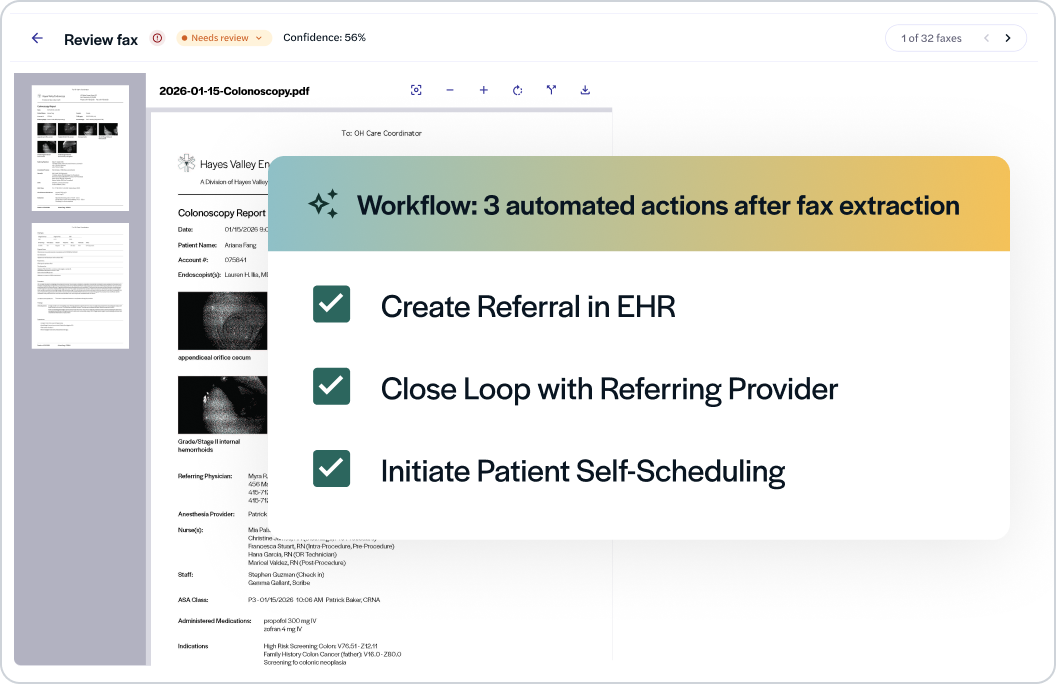Image resolution: width=1056 pixels, height=684 pixels.
Task: Click the Grade/Stage II internal hemorrhoids image
Action: point(222,405)
